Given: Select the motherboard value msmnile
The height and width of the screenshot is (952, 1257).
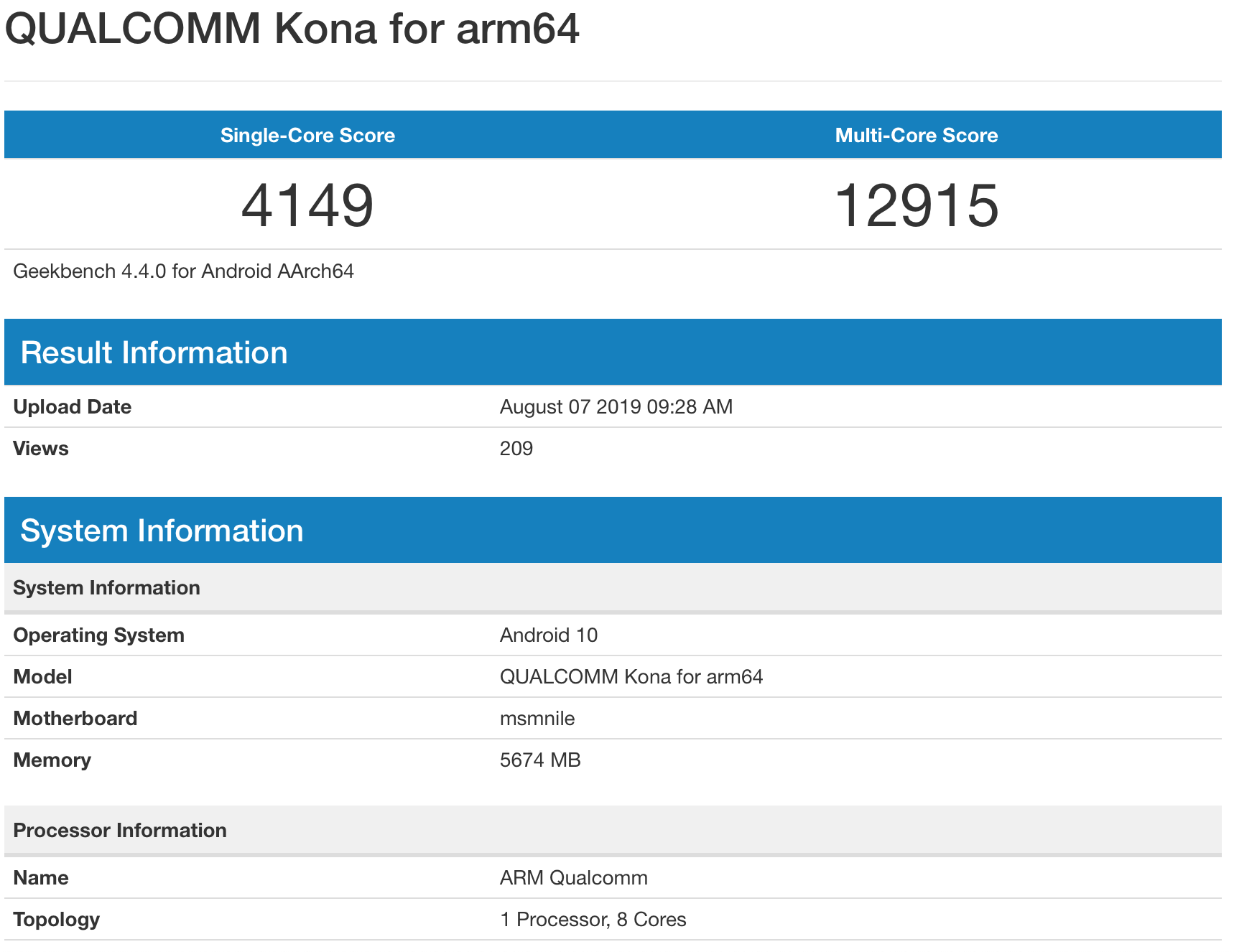Looking at the screenshot, I should [x=537, y=719].
